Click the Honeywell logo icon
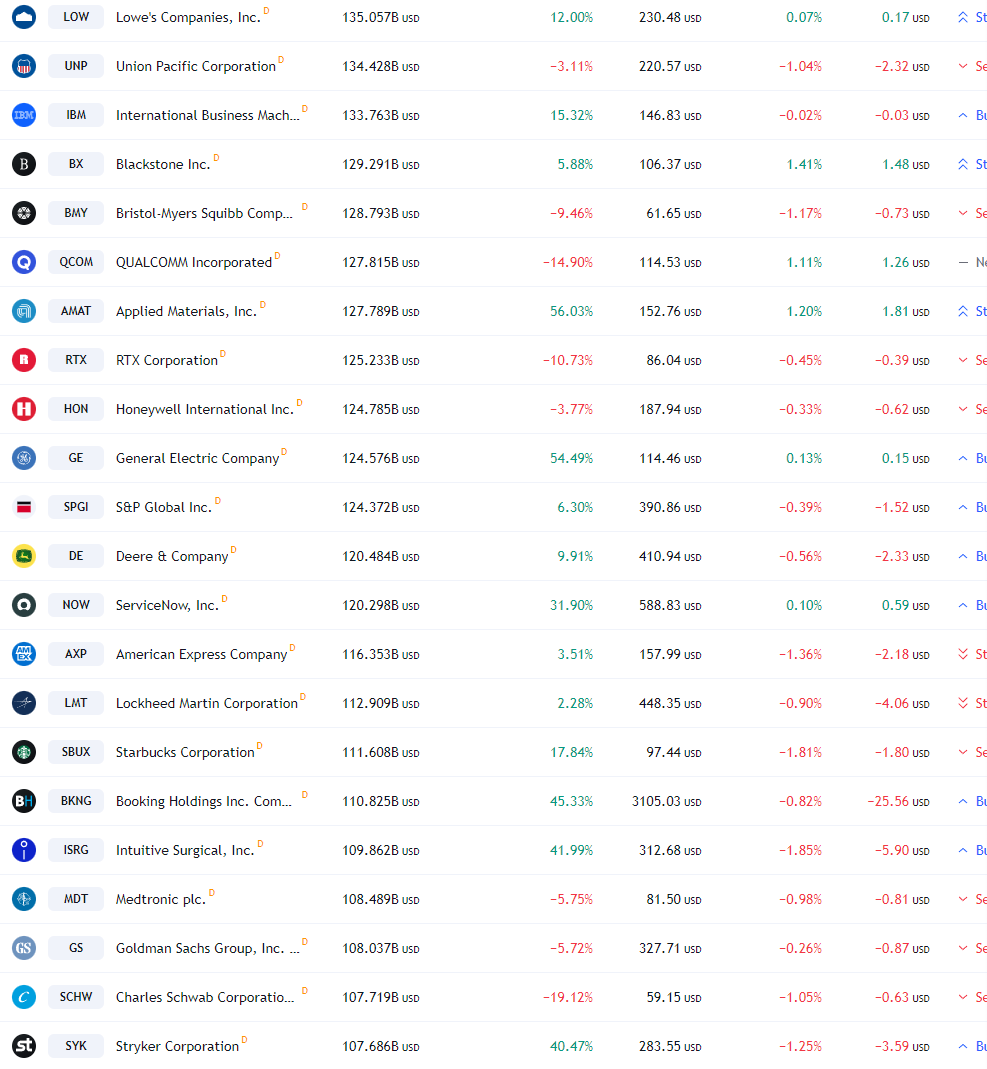The height and width of the screenshot is (1069, 987). [x=24, y=409]
